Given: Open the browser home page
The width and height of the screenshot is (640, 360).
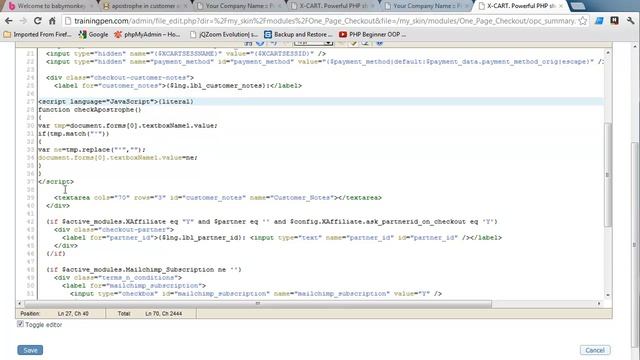Looking at the screenshot, I should click(52, 21).
